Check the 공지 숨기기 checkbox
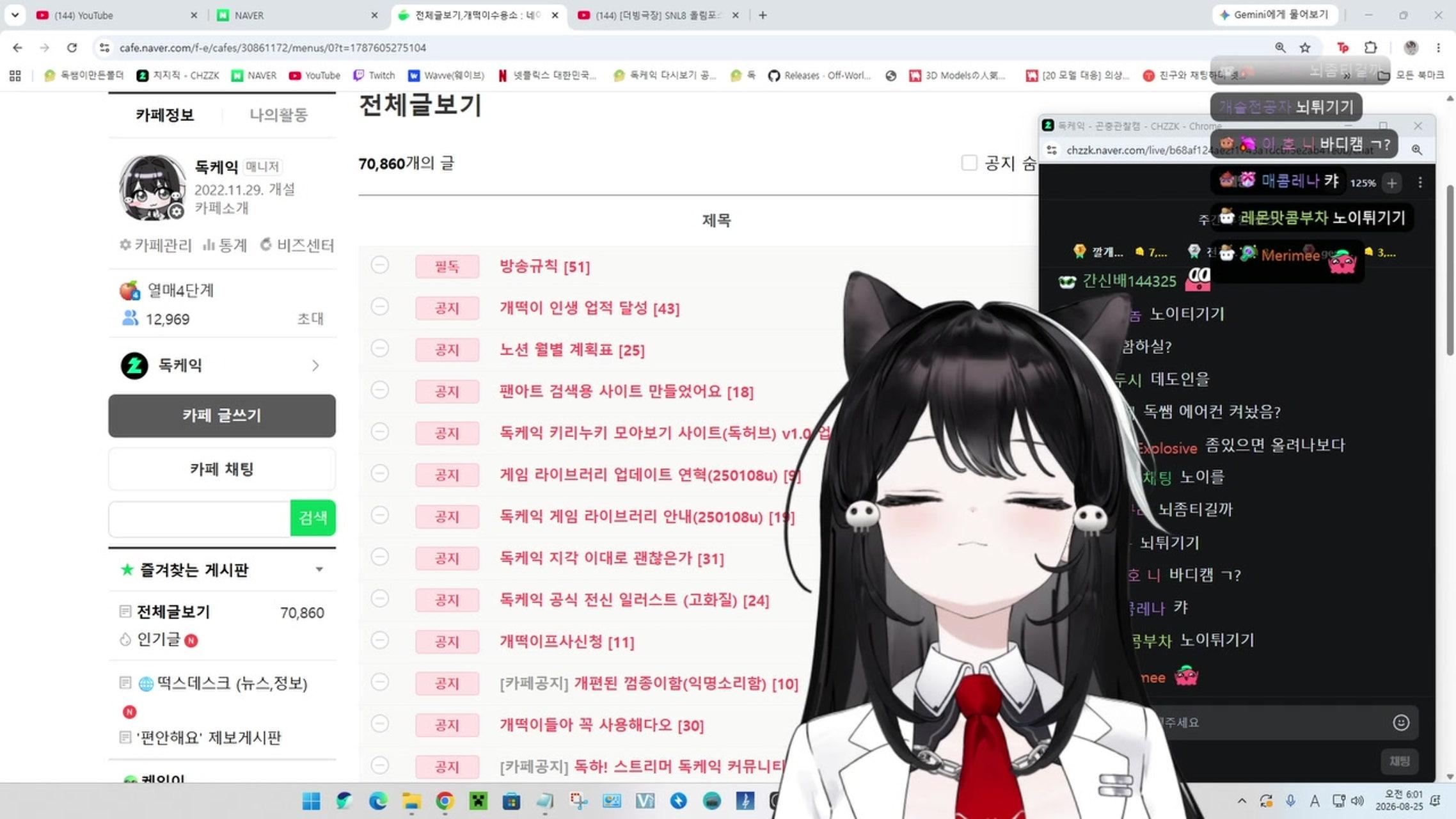1456x819 pixels. (969, 163)
